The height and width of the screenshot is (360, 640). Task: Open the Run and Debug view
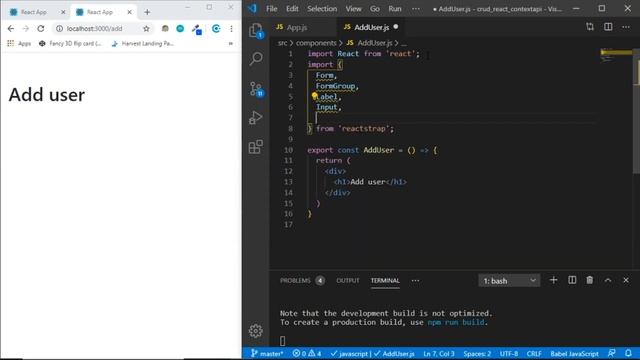[256, 118]
